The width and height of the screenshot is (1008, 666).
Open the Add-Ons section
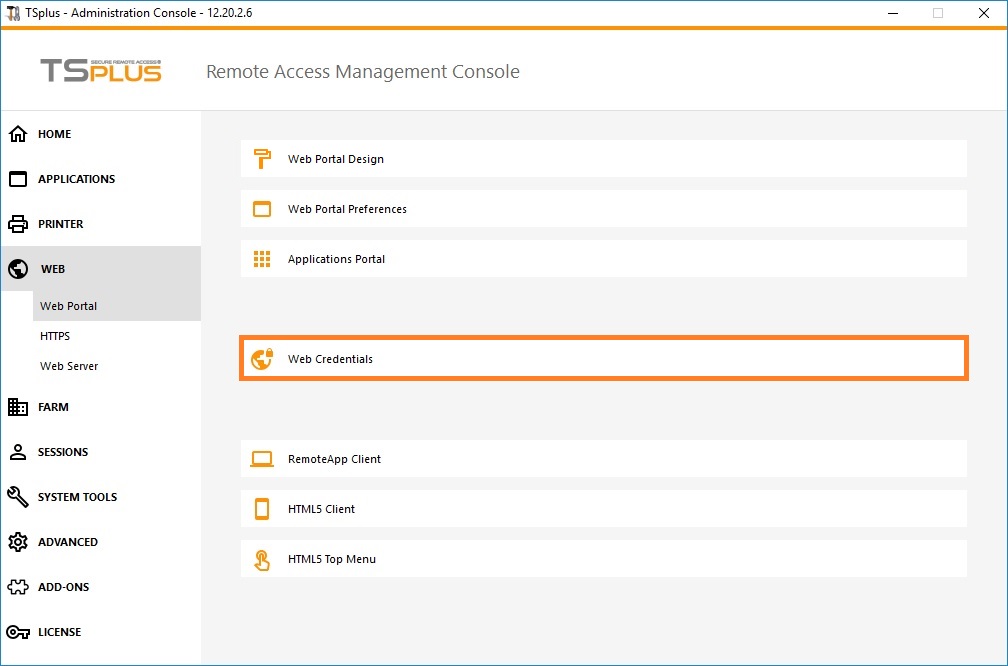point(64,587)
